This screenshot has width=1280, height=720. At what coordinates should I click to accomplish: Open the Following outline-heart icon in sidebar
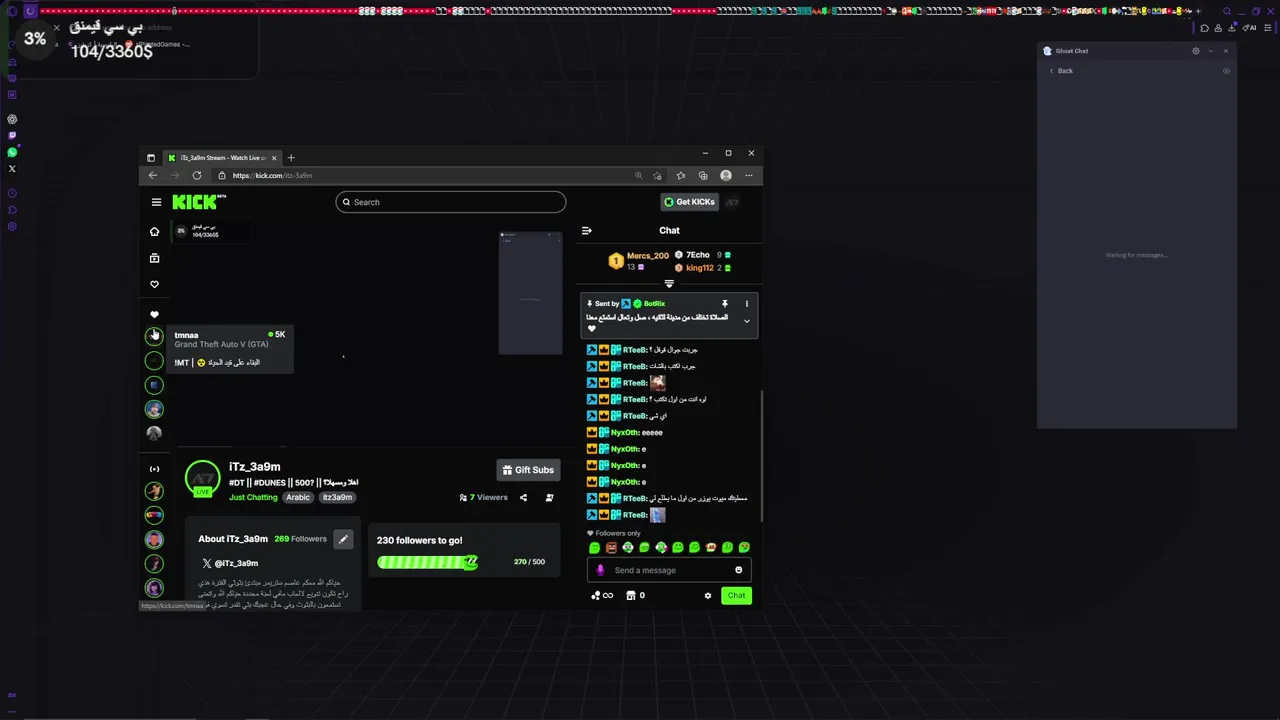154,285
